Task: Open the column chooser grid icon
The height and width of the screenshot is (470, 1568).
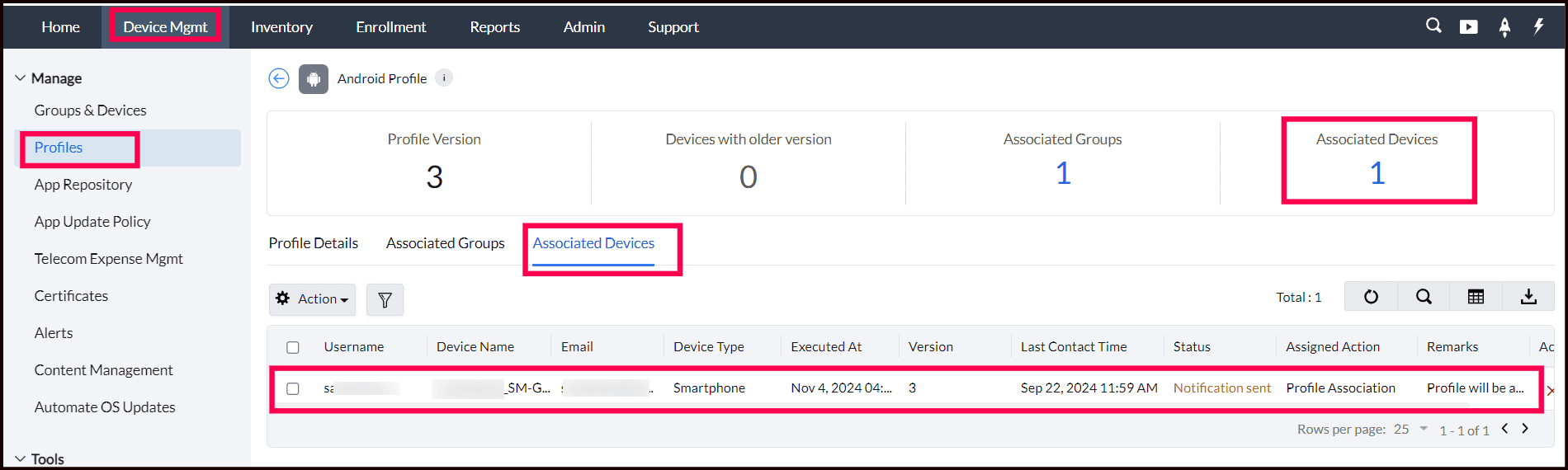Action: 1476,297
